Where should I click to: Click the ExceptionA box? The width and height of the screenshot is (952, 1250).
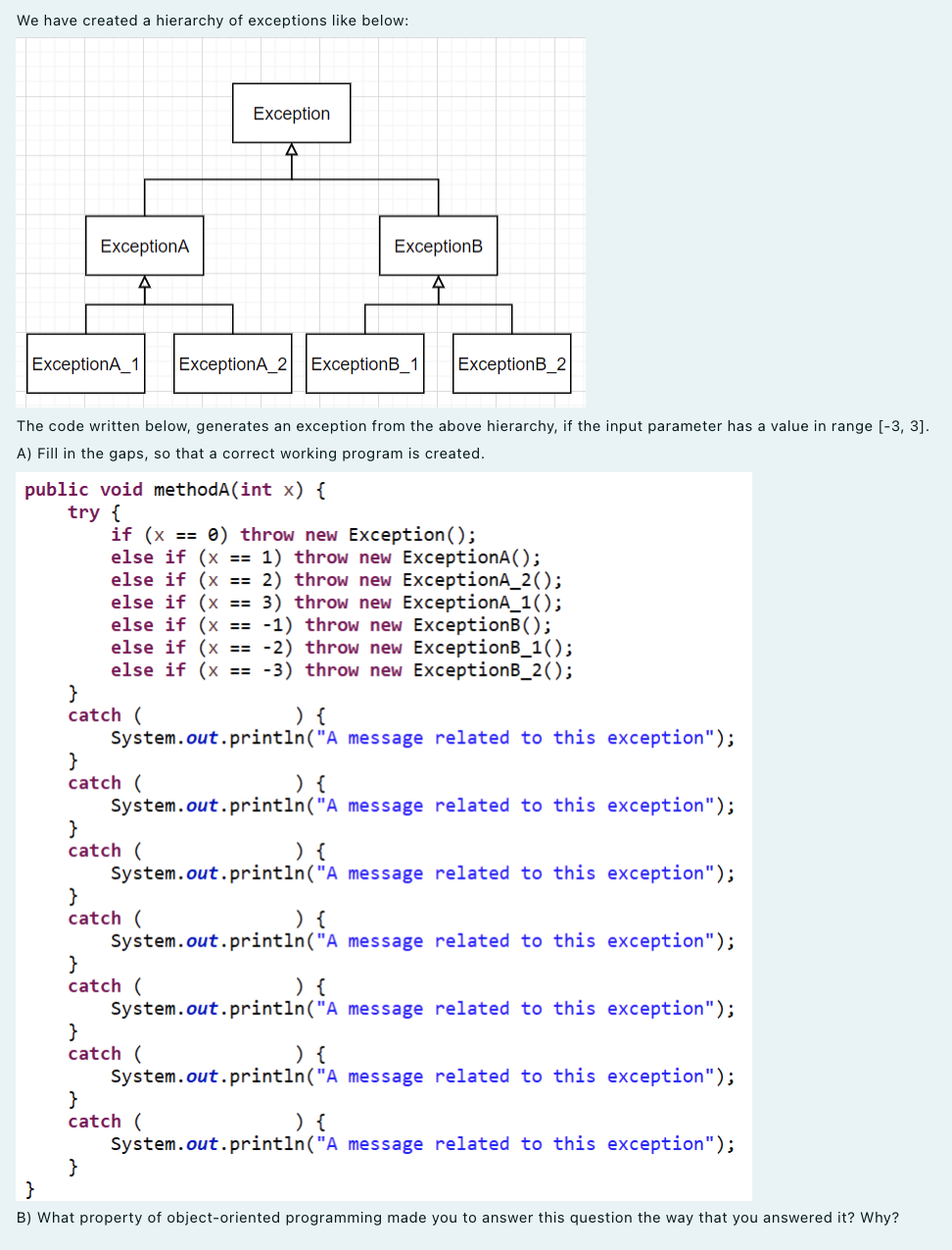(x=144, y=246)
